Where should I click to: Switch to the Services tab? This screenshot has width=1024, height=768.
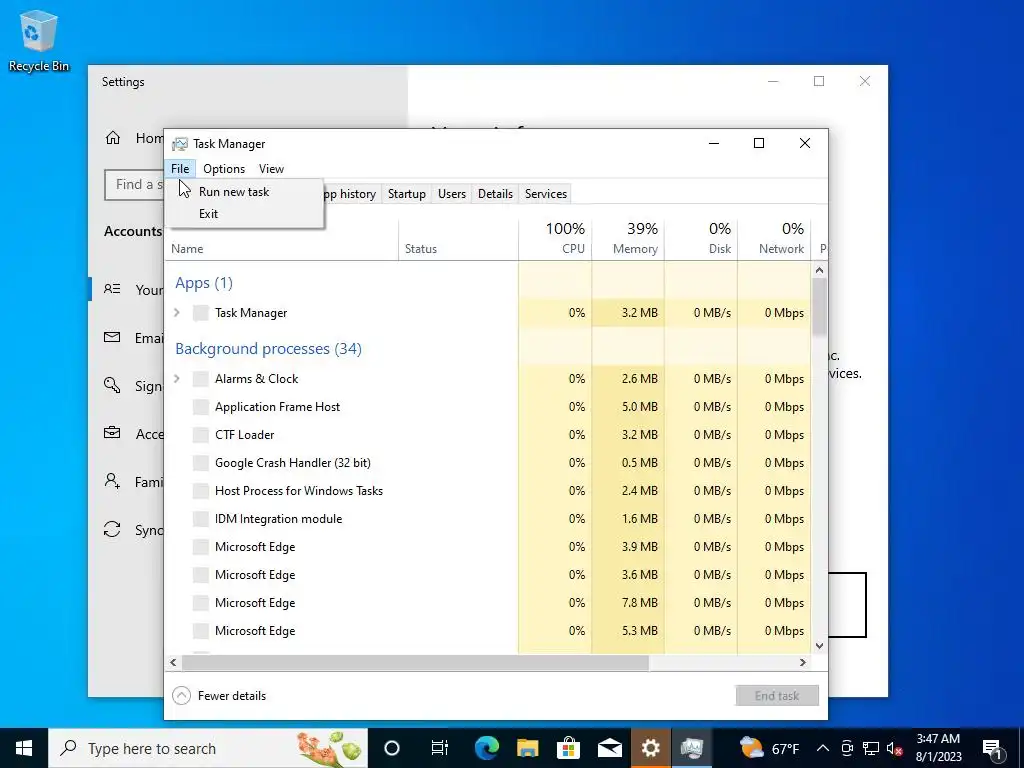(x=546, y=194)
